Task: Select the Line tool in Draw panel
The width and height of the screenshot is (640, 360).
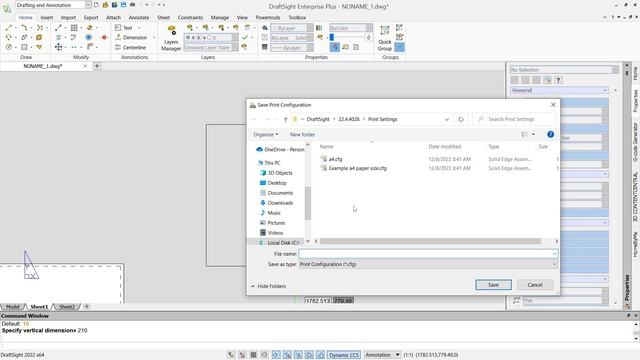Action: (9, 28)
